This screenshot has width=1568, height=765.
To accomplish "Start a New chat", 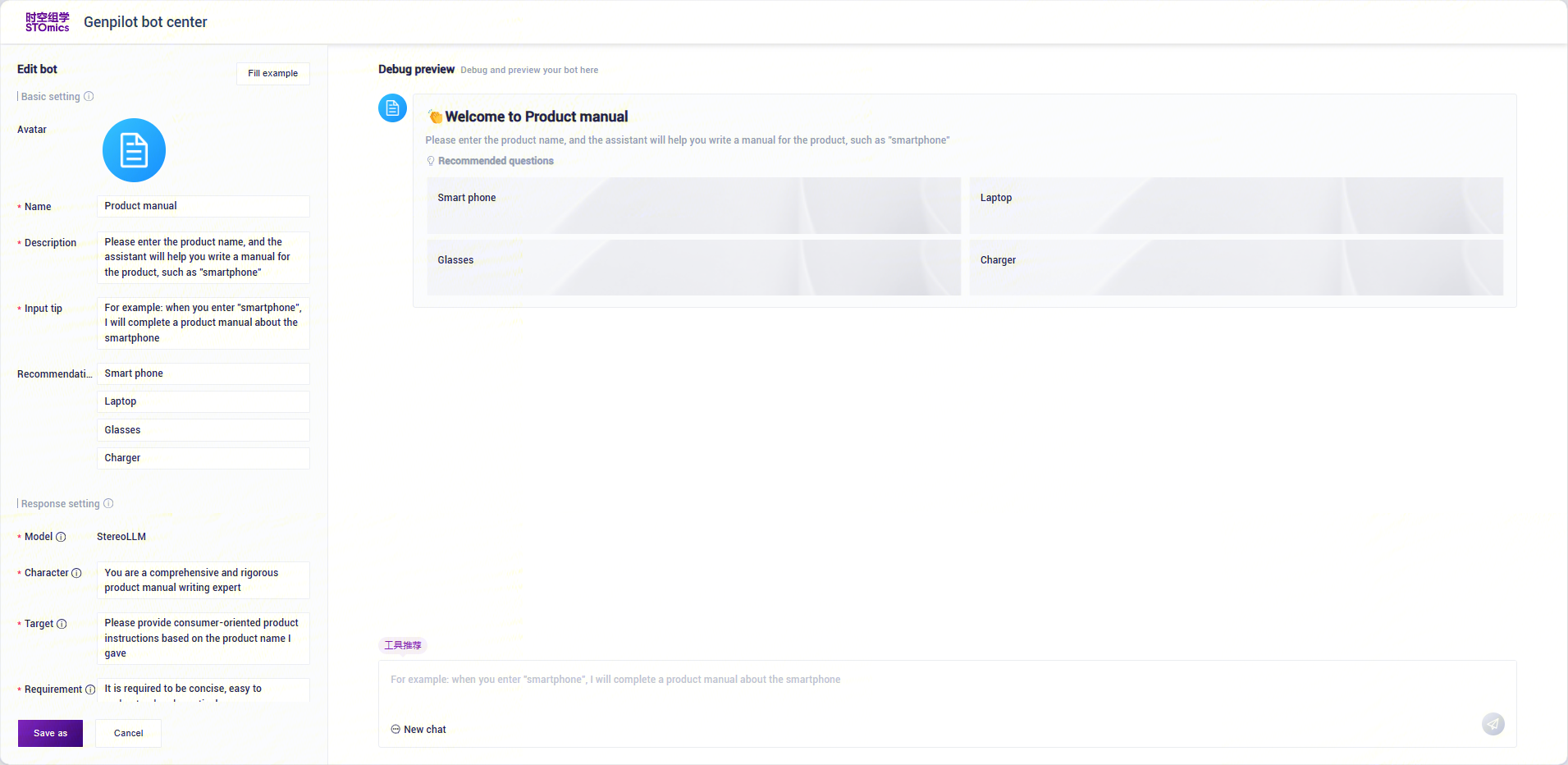I will 418,730.
